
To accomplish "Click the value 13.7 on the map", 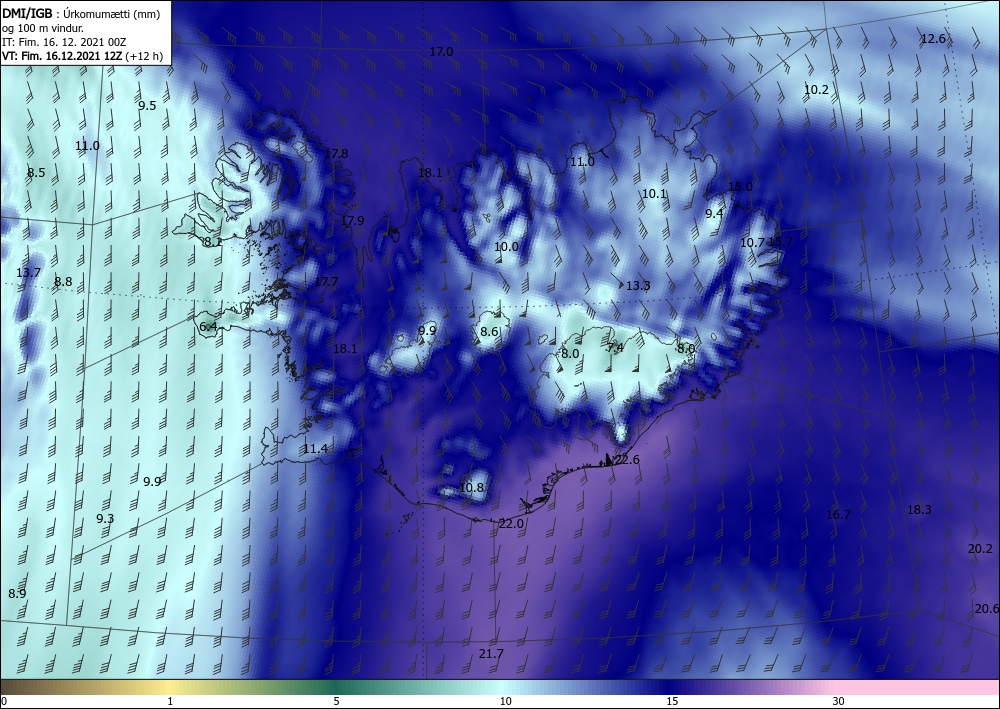I will tap(28, 273).
